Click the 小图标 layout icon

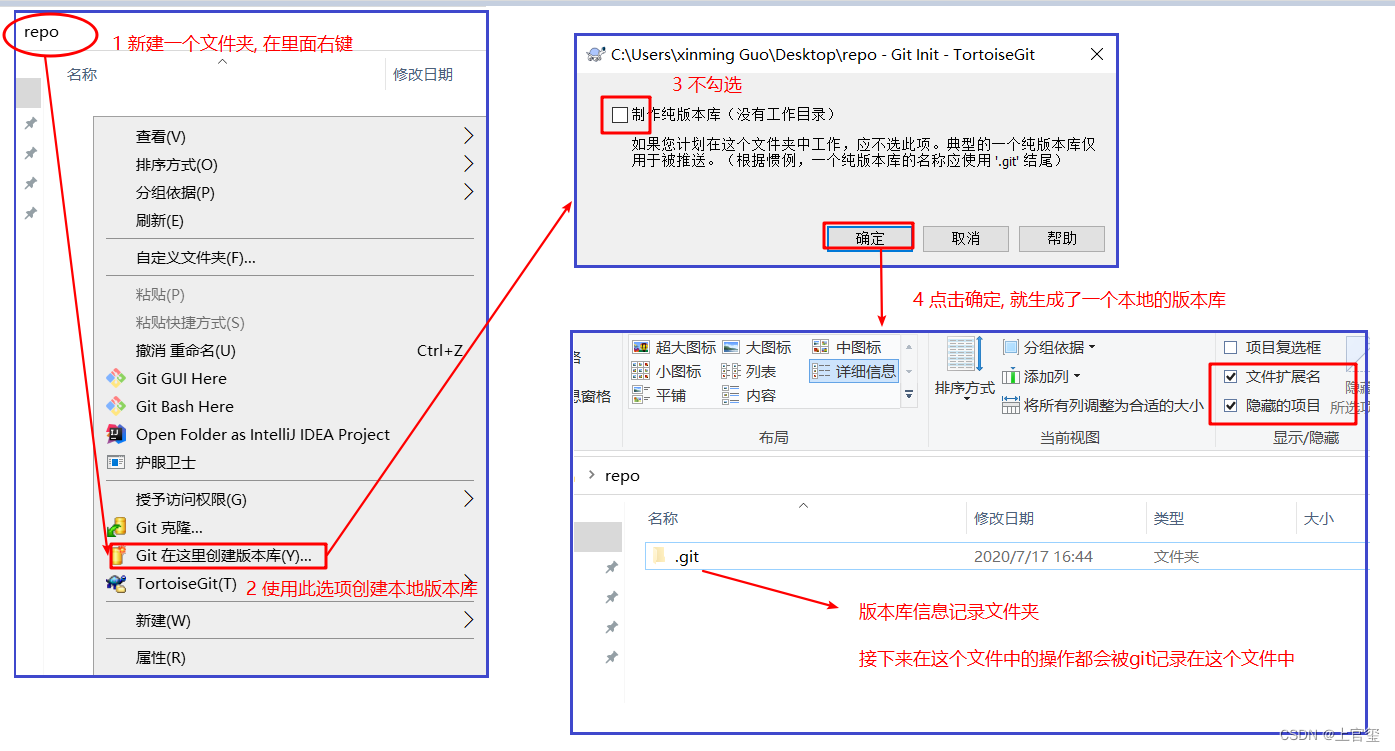tap(642, 371)
